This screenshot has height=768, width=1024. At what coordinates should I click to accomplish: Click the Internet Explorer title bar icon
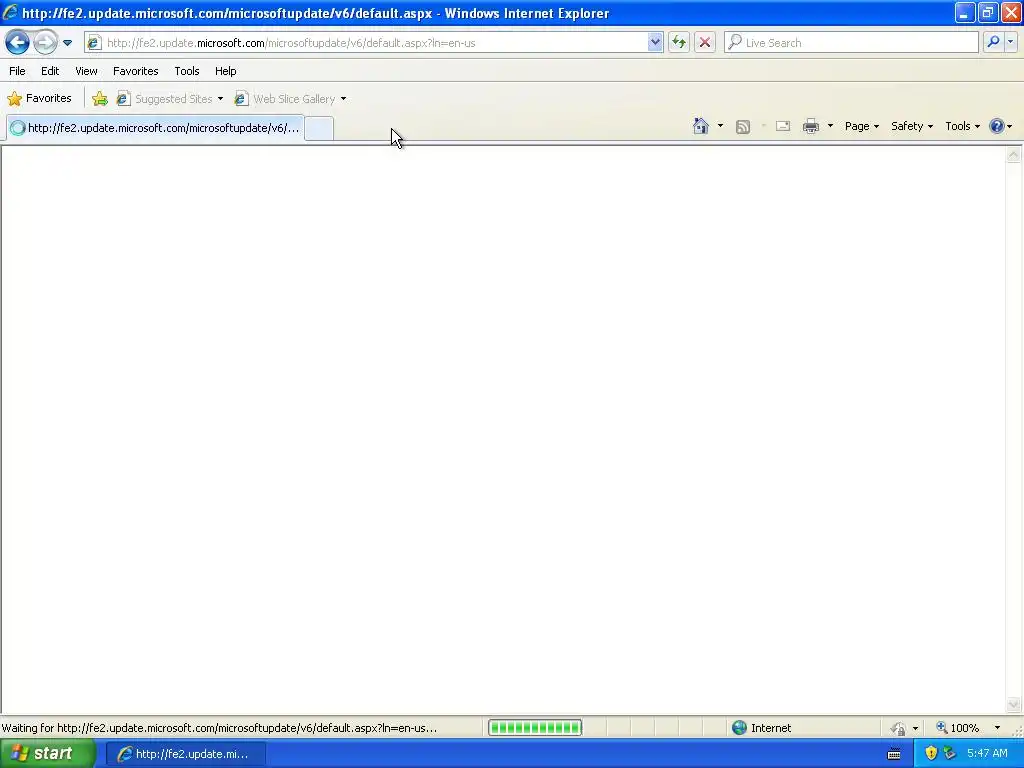(x=10, y=12)
